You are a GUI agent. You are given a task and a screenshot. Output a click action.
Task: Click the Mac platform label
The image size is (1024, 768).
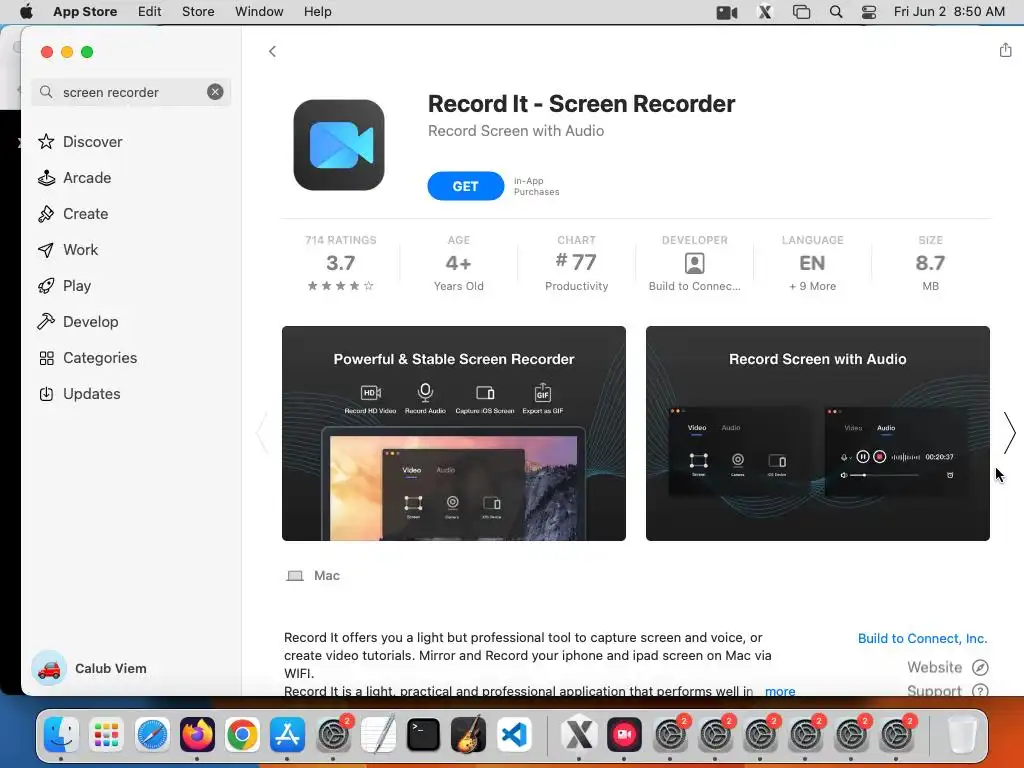(313, 575)
